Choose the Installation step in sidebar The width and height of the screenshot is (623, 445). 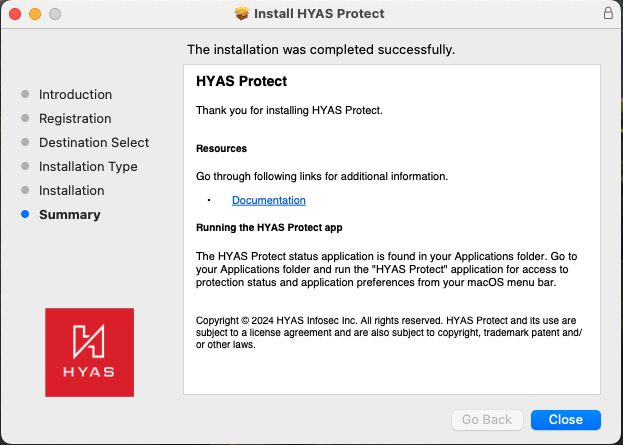pyautogui.click(x=71, y=190)
